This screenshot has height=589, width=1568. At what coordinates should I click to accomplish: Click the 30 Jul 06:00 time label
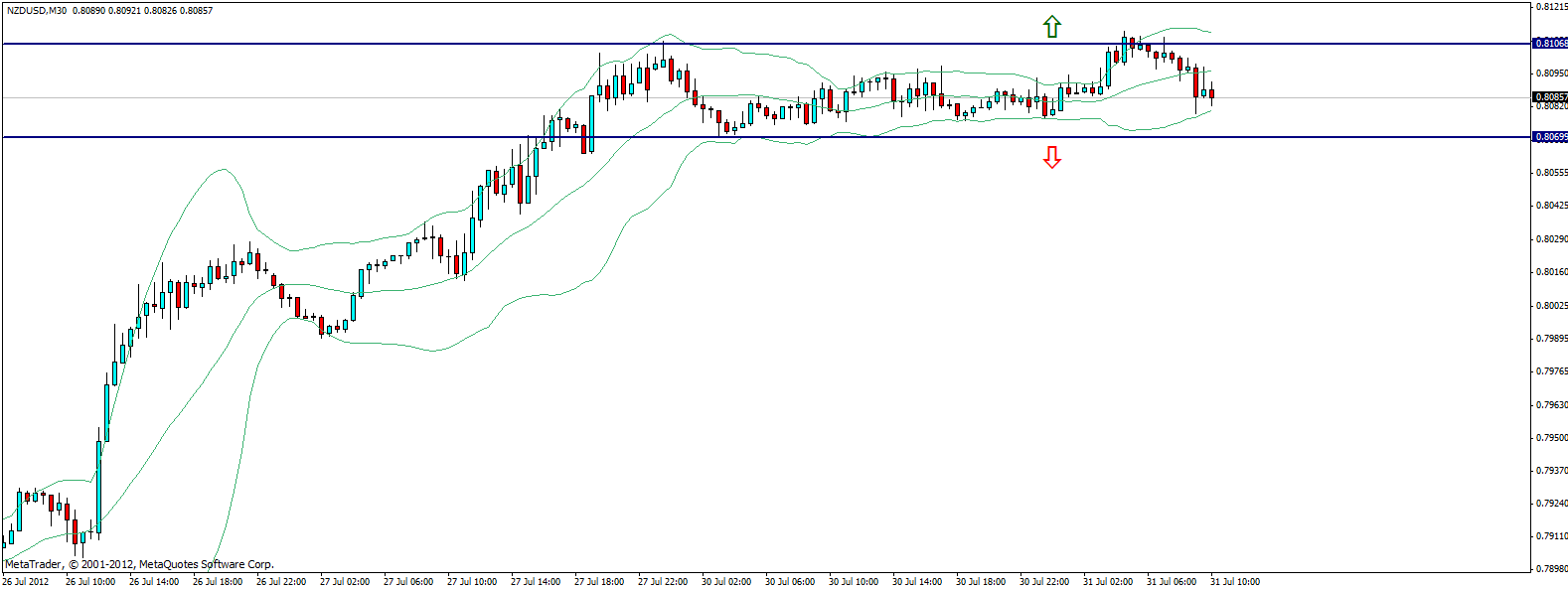click(x=790, y=582)
